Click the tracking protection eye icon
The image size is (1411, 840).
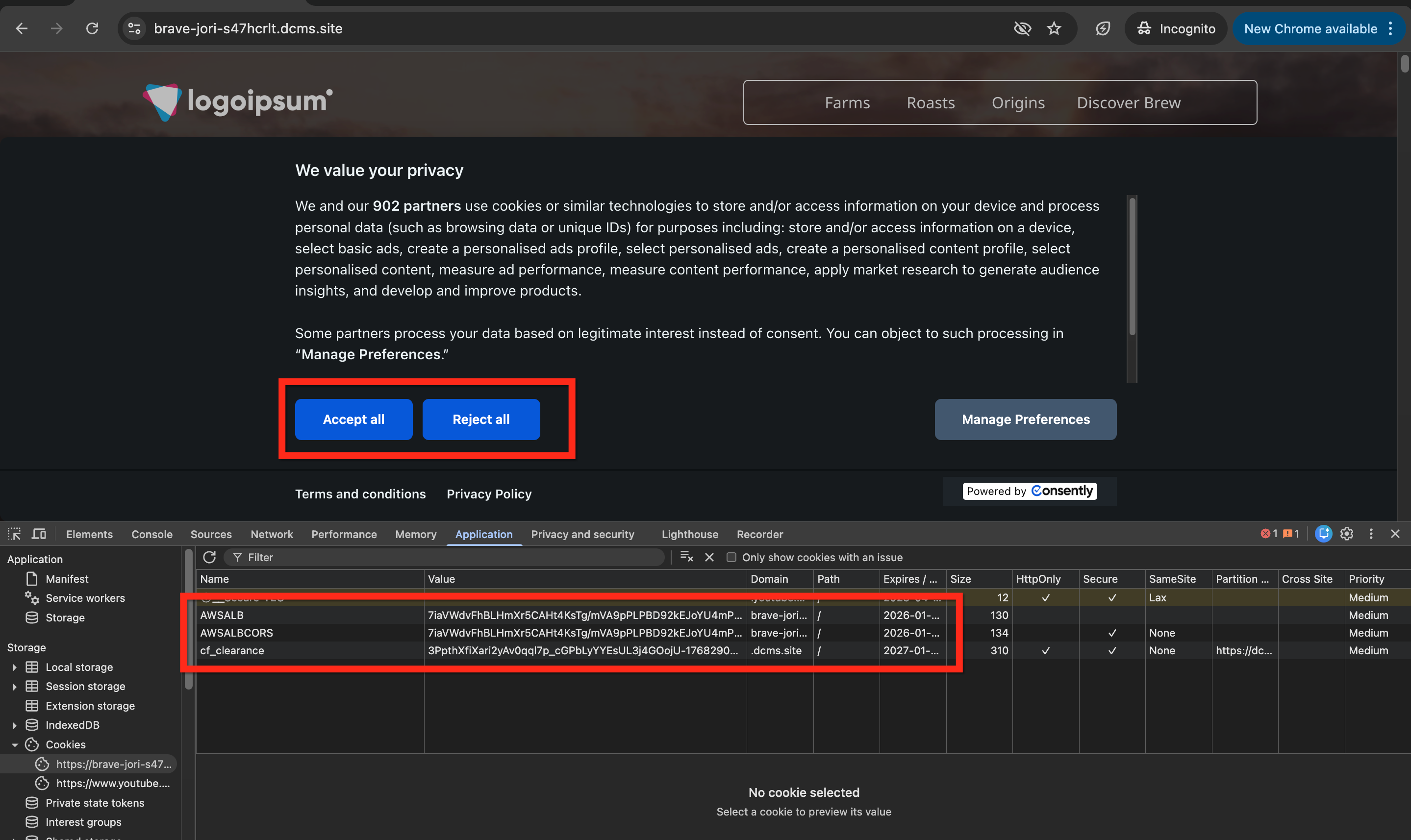(1022, 28)
